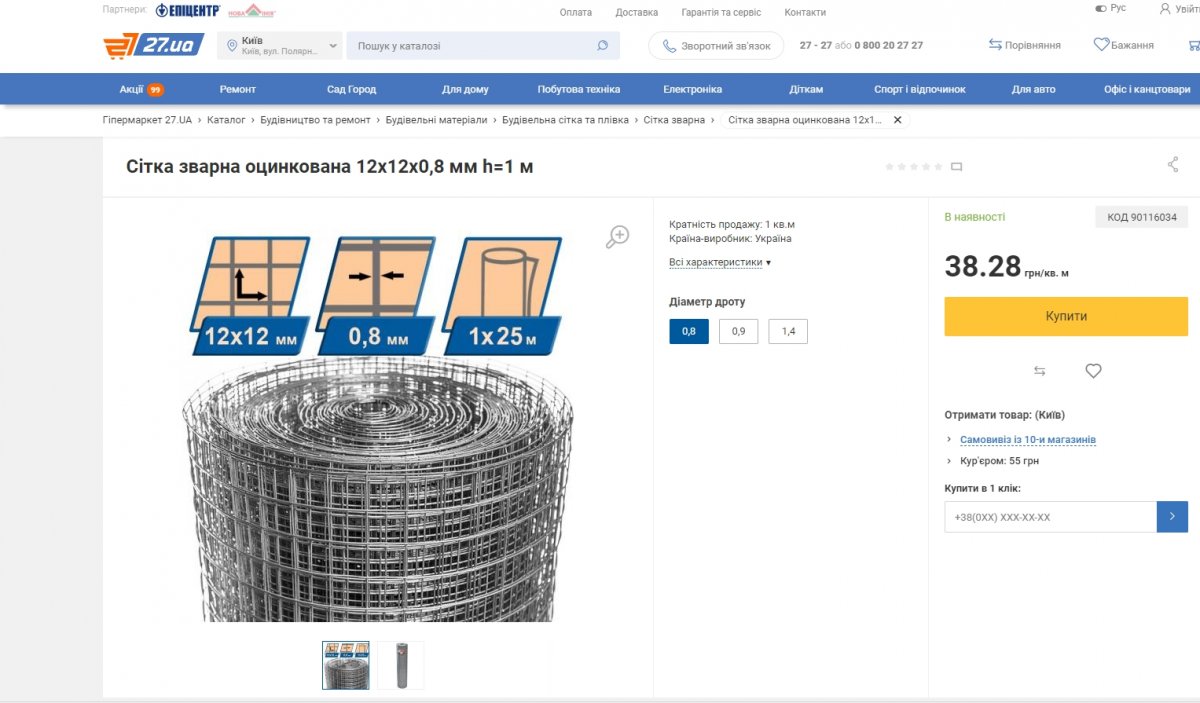Click the location pin icon for Kyiv
The image size is (1200, 703).
232,46
